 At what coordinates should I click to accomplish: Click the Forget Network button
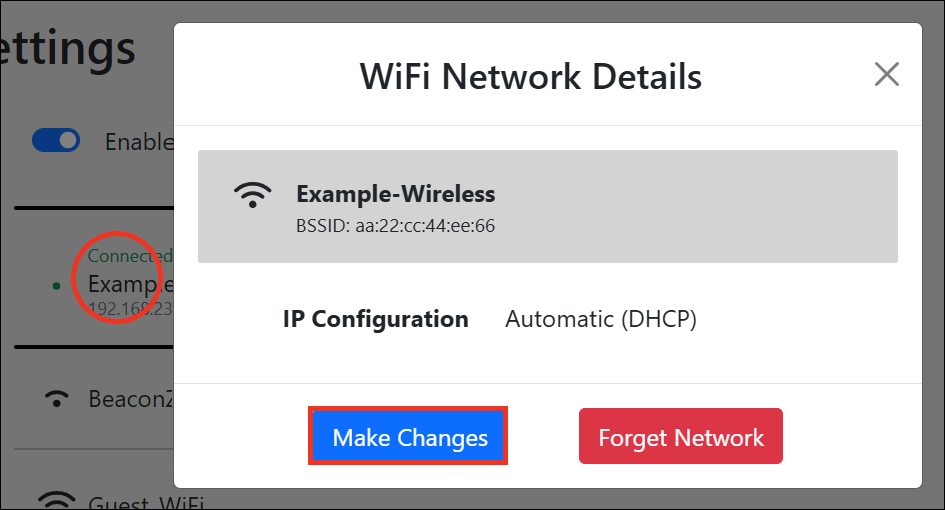pyautogui.click(x=680, y=437)
